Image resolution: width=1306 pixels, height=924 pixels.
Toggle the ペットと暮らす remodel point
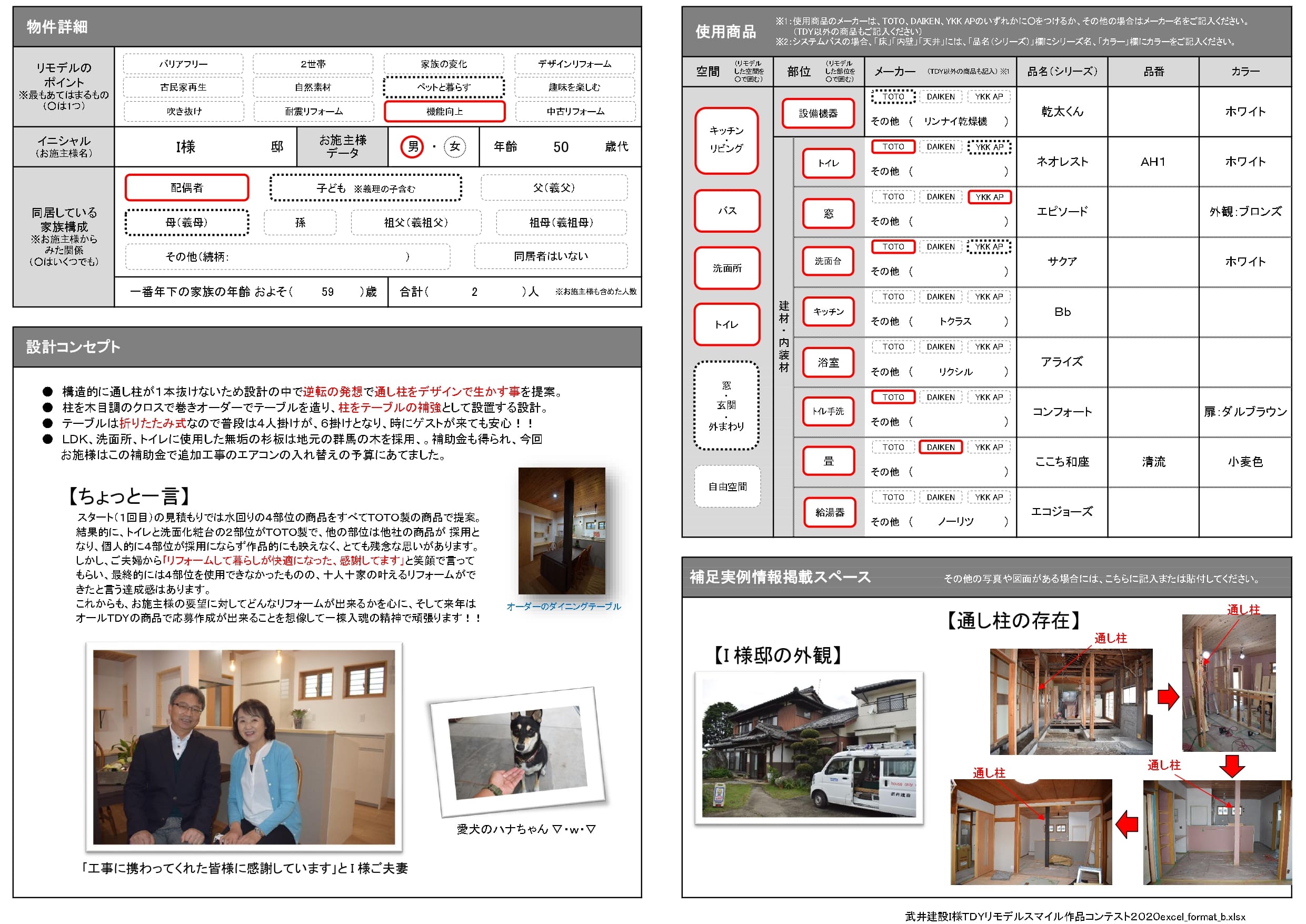coord(444,87)
